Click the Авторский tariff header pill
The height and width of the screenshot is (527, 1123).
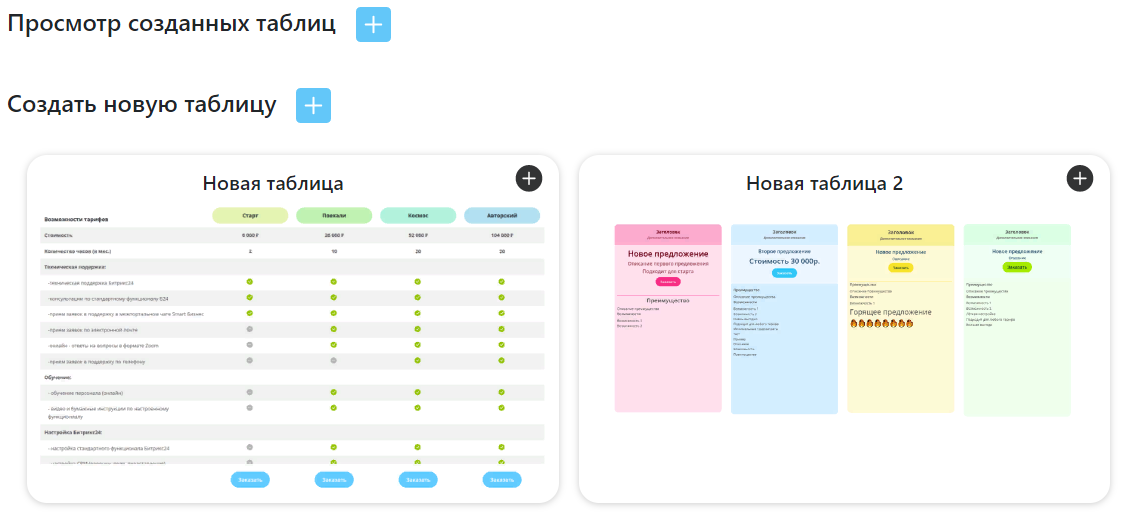502,216
